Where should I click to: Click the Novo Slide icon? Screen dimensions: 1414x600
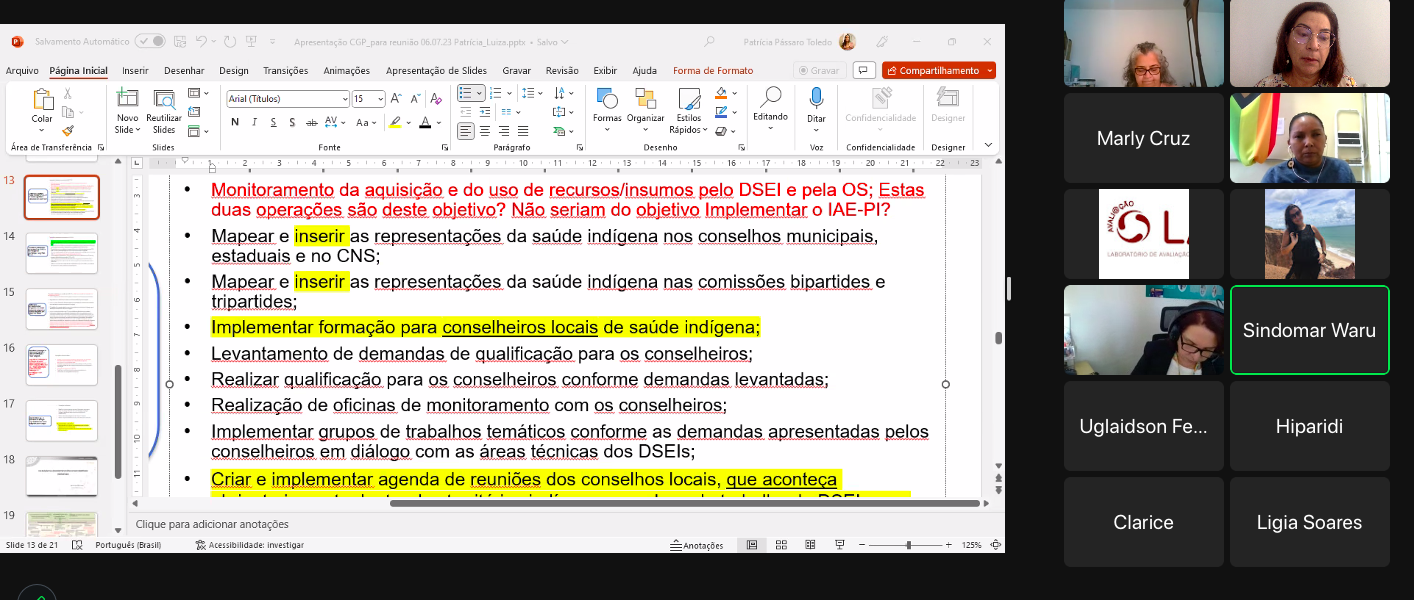[x=127, y=98]
